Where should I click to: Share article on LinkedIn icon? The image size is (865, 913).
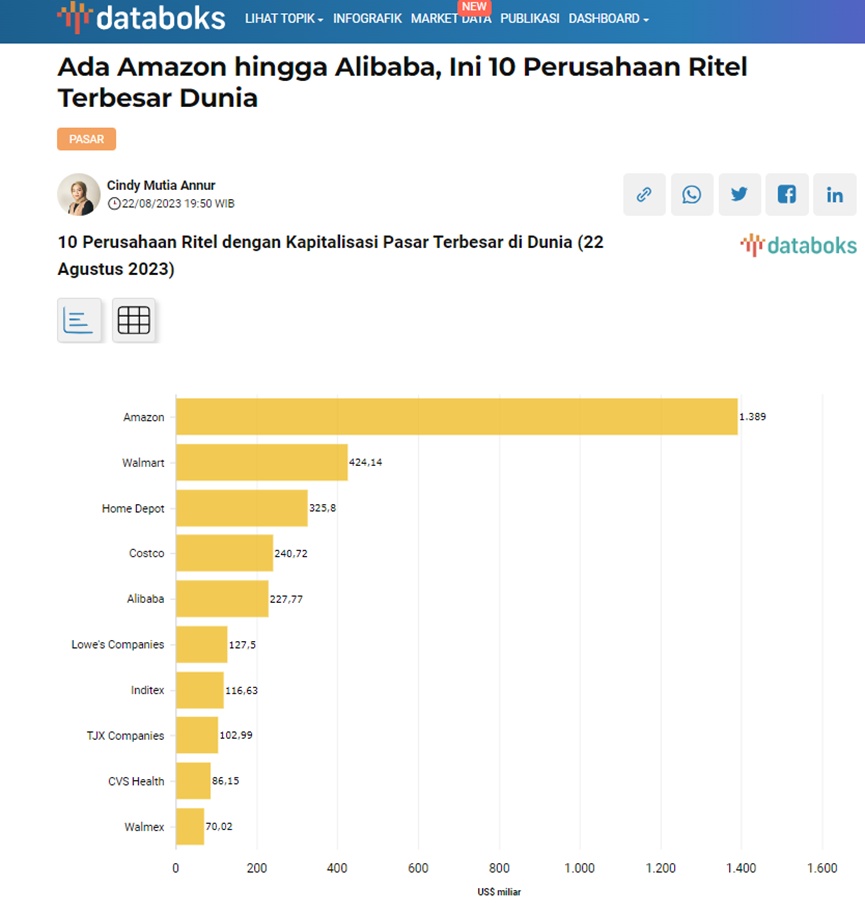click(x=834, y=195)
